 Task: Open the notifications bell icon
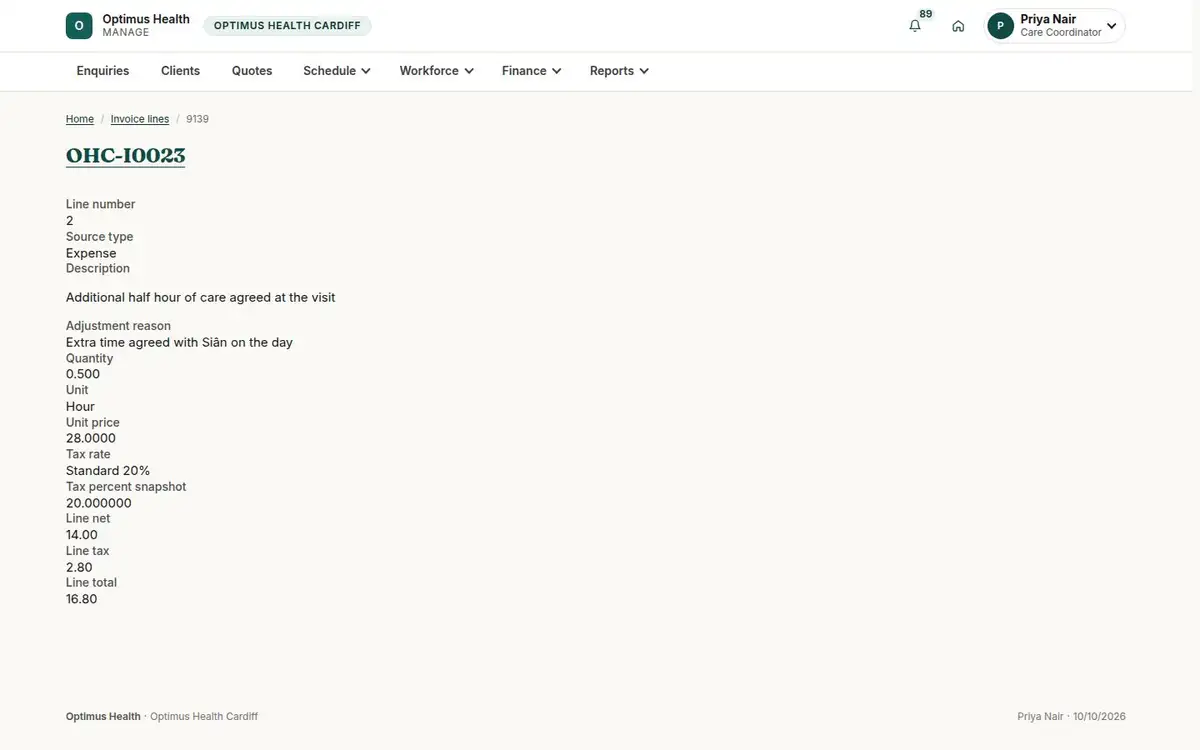coord(914,26)
